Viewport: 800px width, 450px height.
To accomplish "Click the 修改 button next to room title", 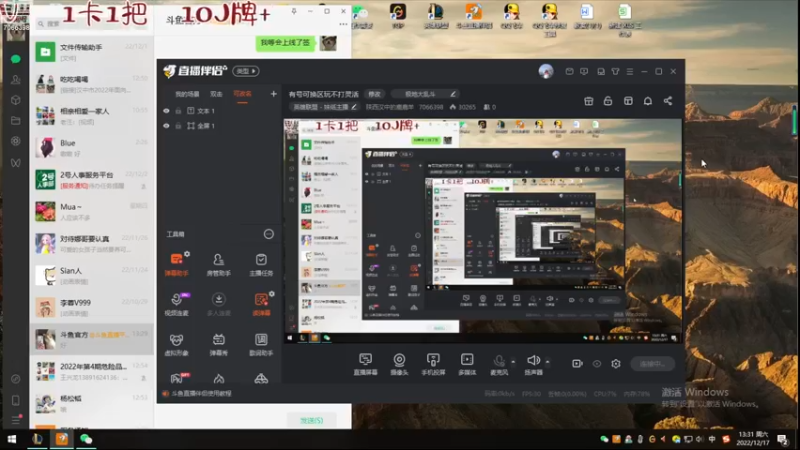I will pyautogui.click(x=374, y=94).
